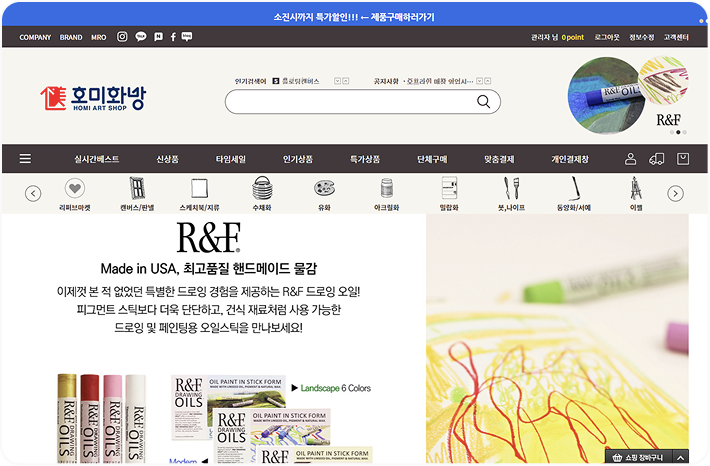Image resolution: width=710 pixels, height=466 pixels.
Task: Open the 타임세일 menu item
Action: 230,159
